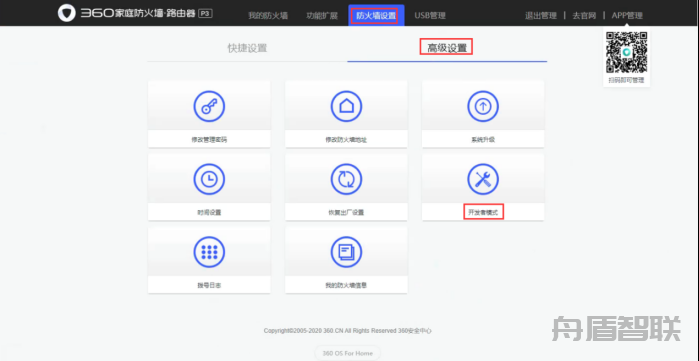Screen dimensions: 699x361
Task: Follow the 去官网 link
Action: pyautogui.click(x=584, y=16)
